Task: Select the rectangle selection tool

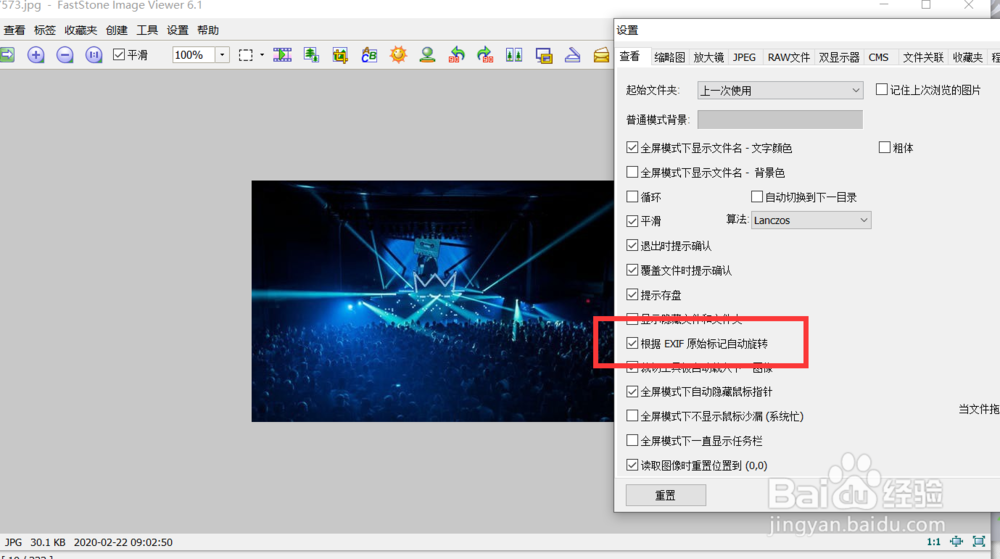Action: 246,55
